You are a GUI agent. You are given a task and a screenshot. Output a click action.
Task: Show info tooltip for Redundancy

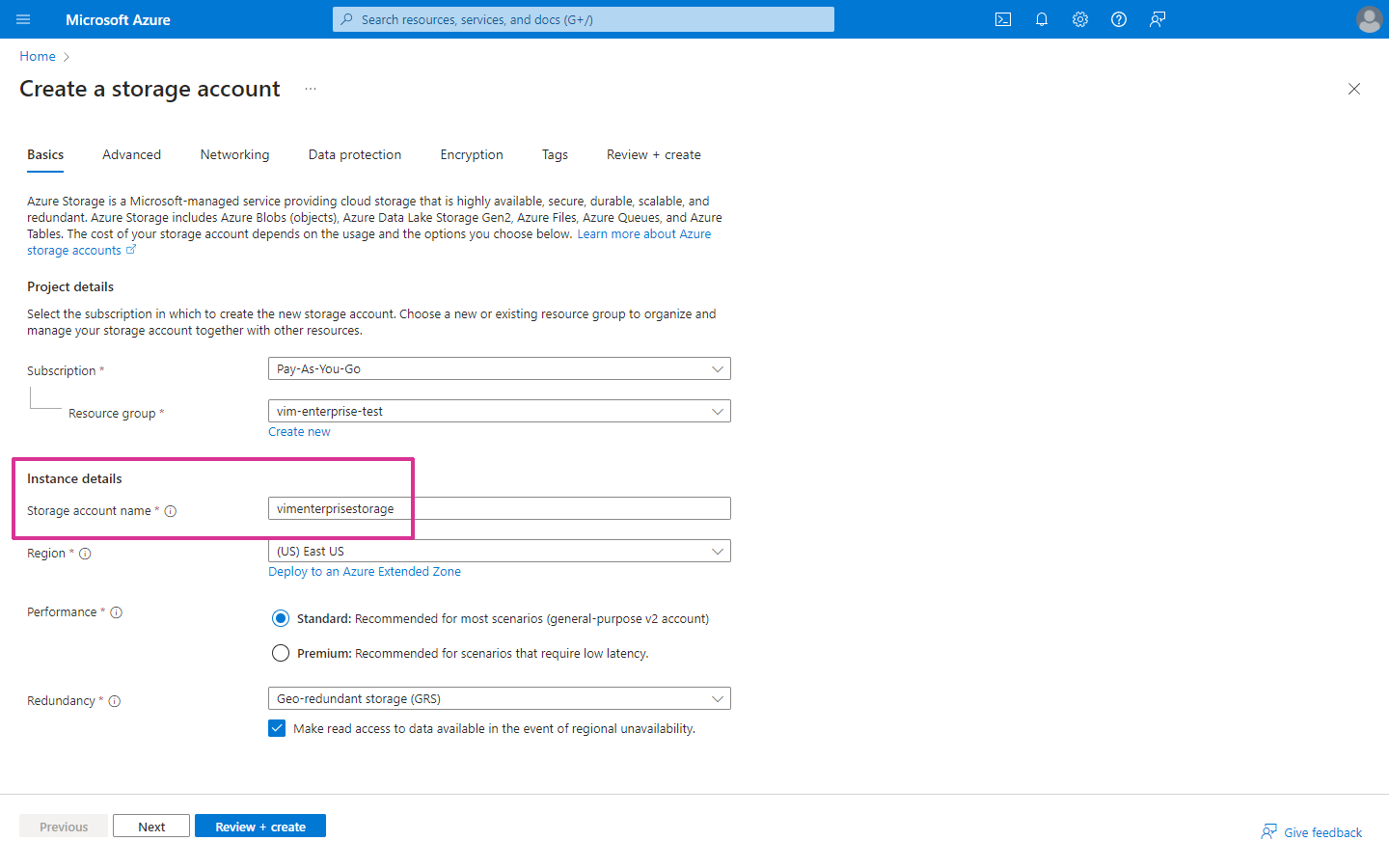tap(115, 701)
